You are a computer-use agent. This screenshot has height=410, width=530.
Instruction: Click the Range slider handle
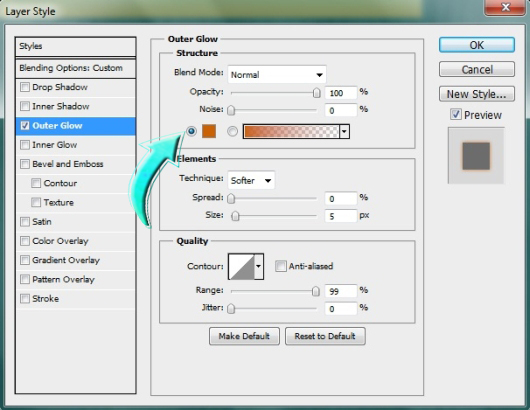pos(315,291)
